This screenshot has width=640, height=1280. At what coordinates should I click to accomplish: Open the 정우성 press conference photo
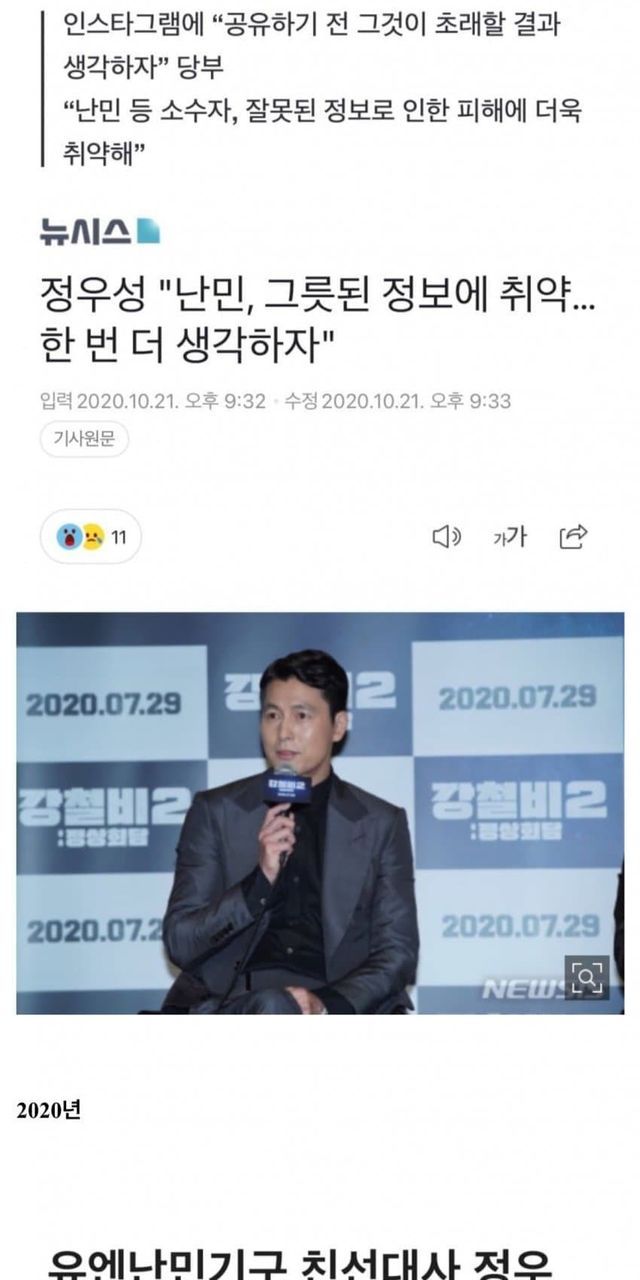point(320,813)
